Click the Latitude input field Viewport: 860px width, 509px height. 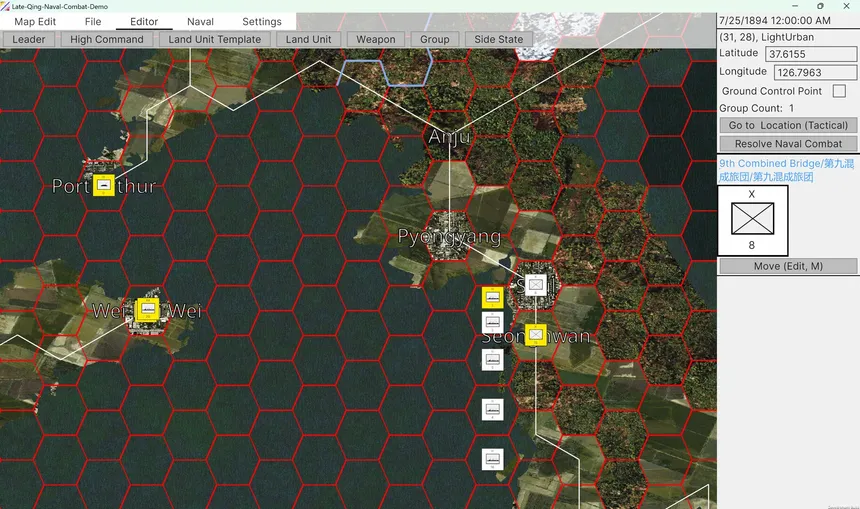[x=811, y=54]
